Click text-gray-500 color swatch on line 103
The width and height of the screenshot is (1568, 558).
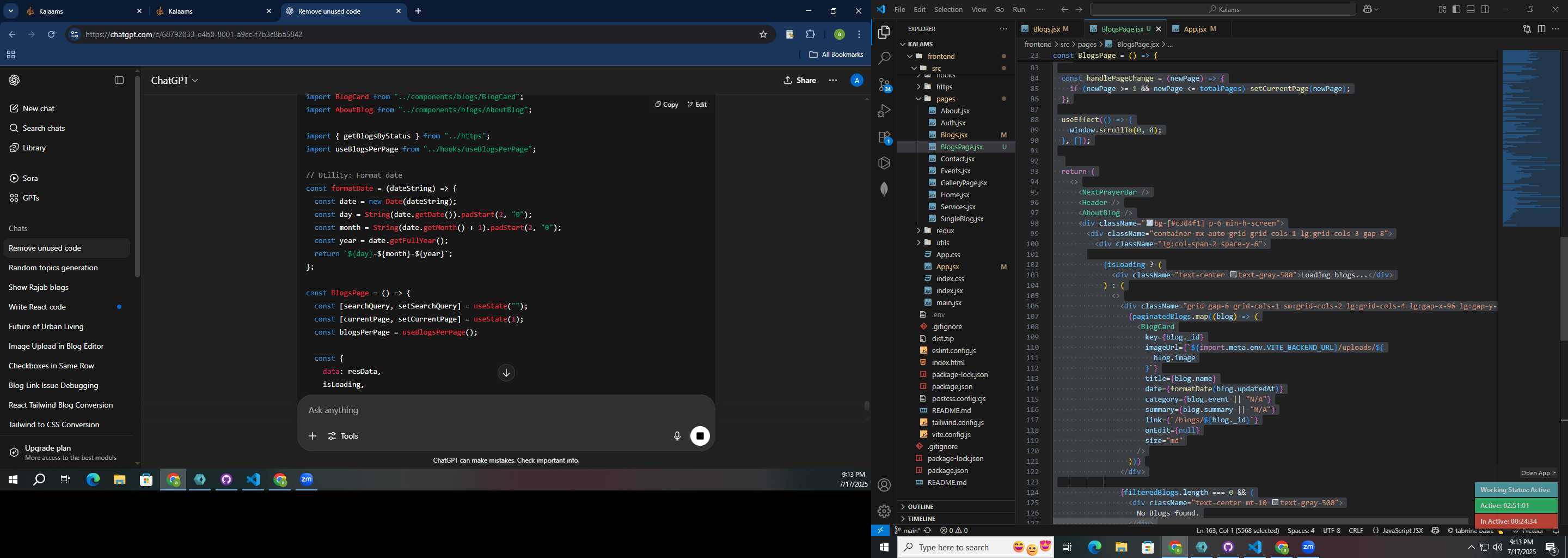click(x=1233, y=275)
